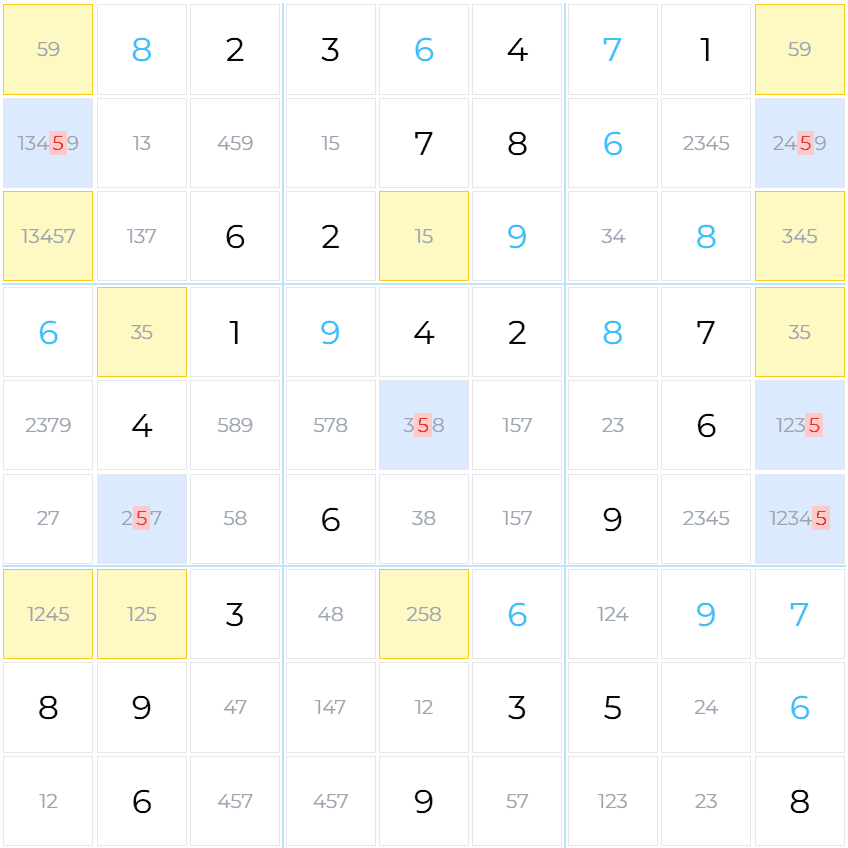The height and width of the screenshot is (848, 848).
Task: Click the yellow cell with candidates 1245
Action: (x=48, y=614)
